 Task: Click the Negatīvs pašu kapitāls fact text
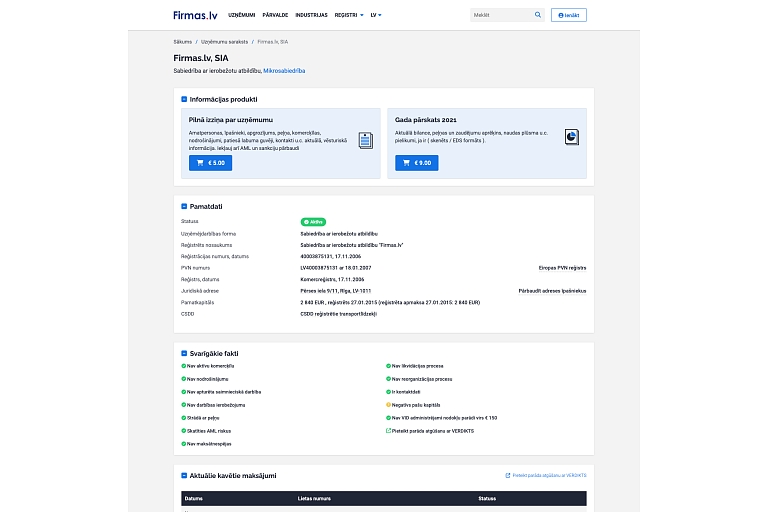[416, 405]
